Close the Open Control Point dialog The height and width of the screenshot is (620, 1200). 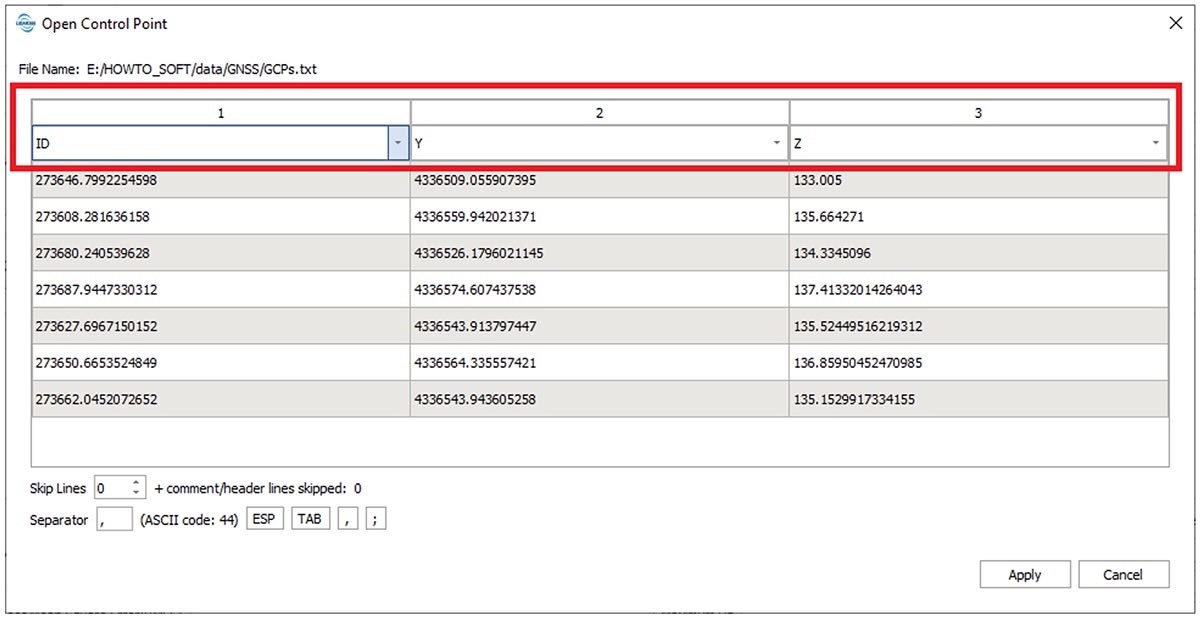(x=1176, y=23)
